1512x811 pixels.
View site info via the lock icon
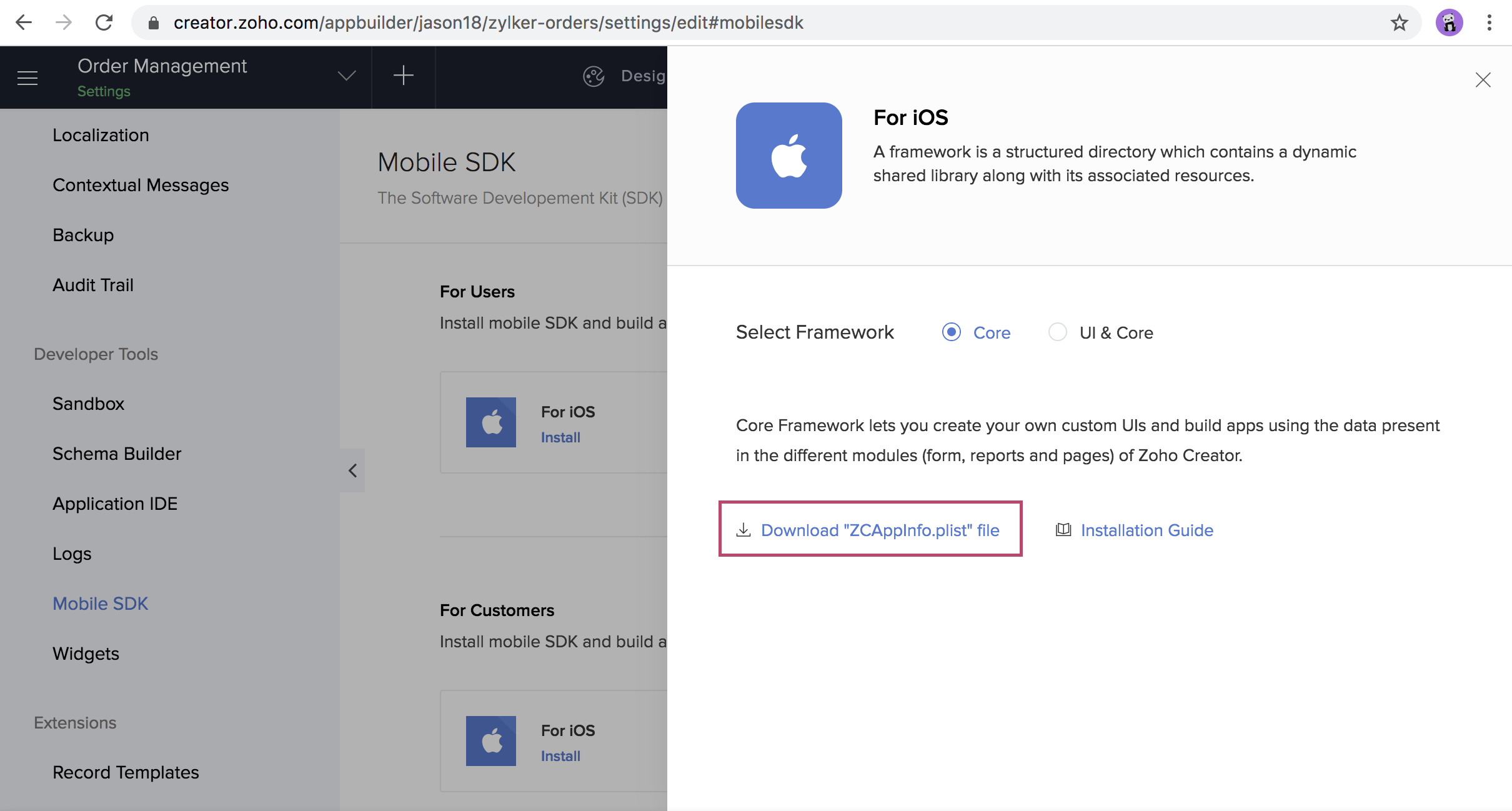point(154,22)
